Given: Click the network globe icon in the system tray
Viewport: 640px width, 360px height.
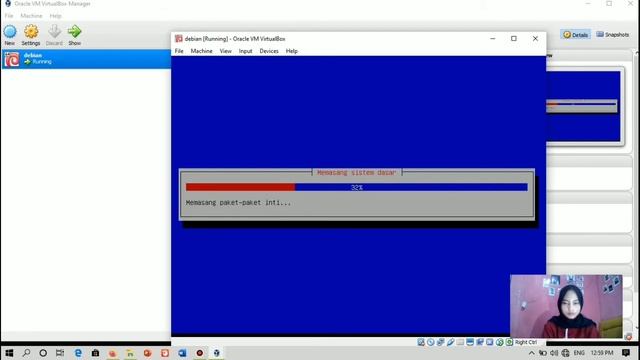Looking at the screenshot, I should pyautogui.click(x=565, y=353).
